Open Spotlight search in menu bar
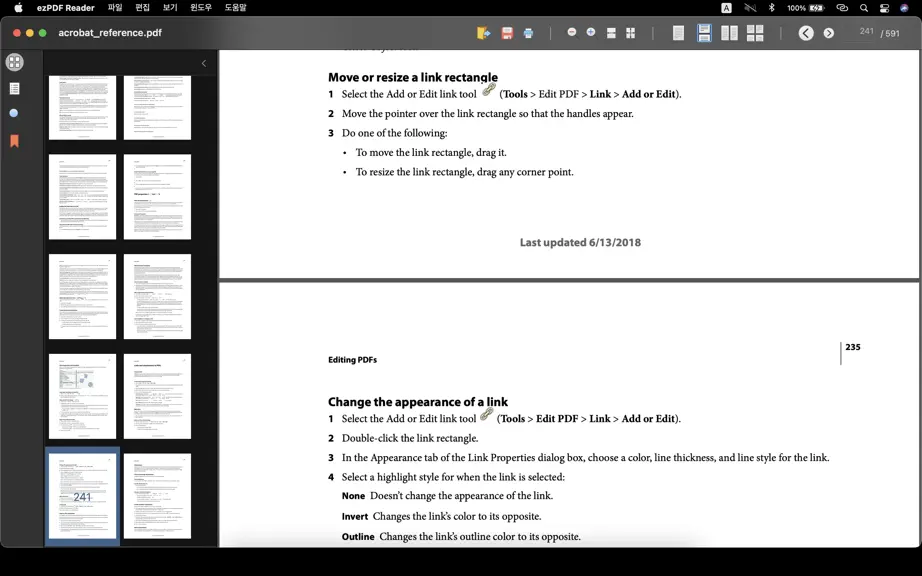922x576 pixels. 864,8
